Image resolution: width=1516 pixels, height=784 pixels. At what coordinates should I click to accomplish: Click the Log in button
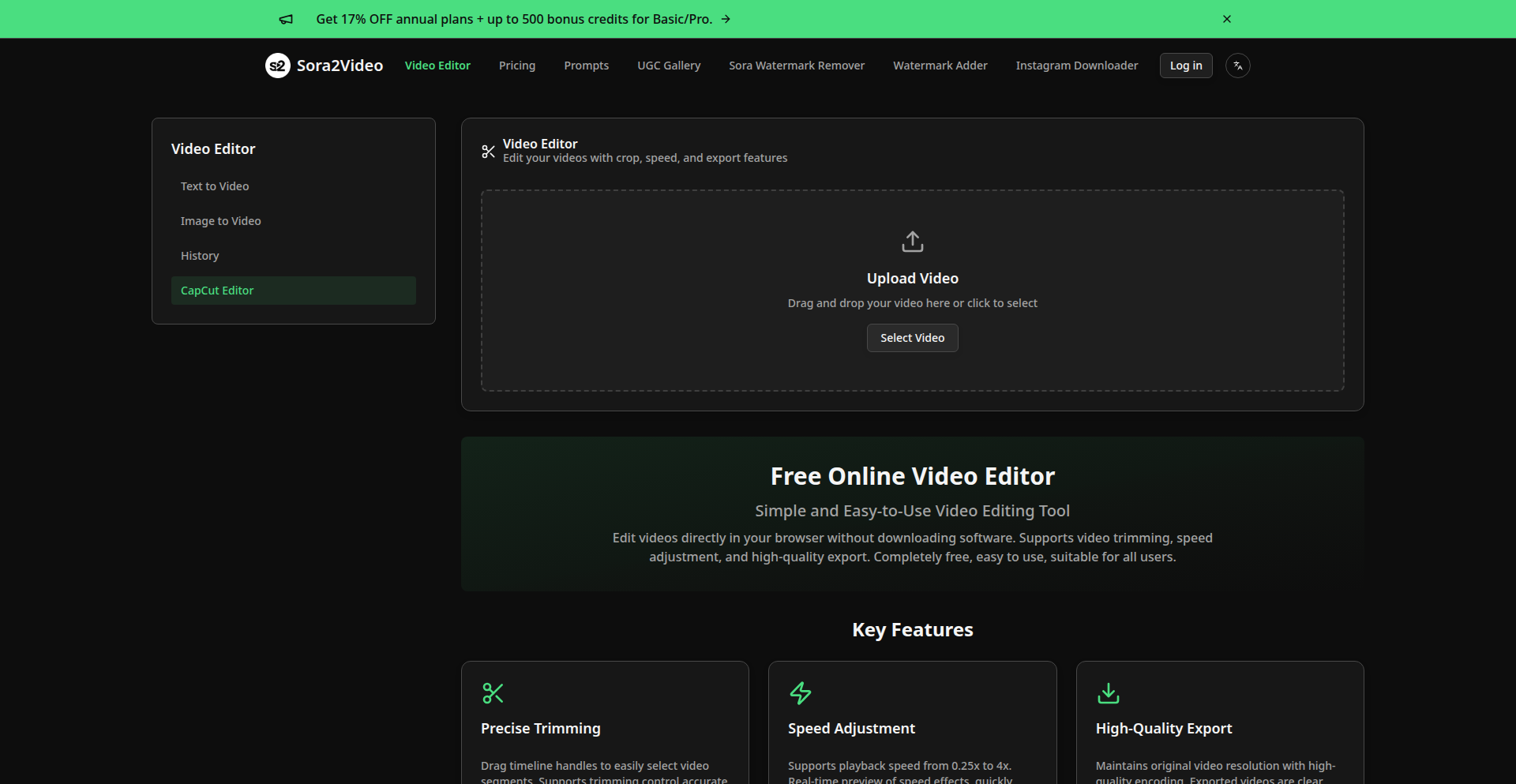tap(1186, 66)
